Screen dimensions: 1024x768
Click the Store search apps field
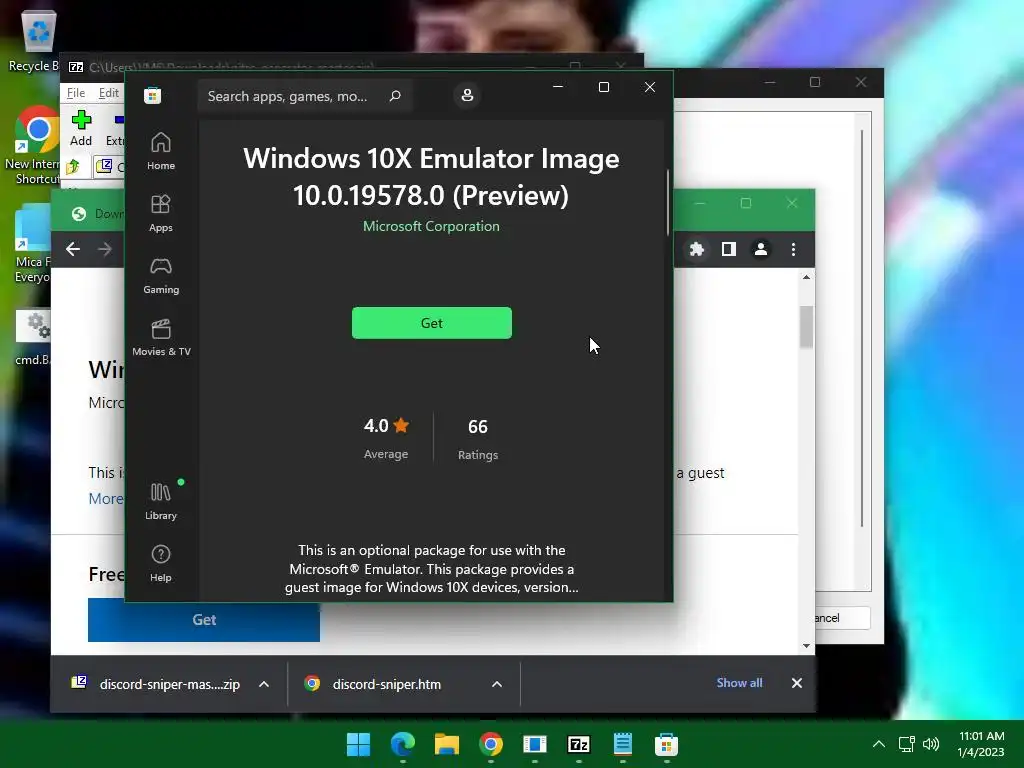(x=304, y=96)
